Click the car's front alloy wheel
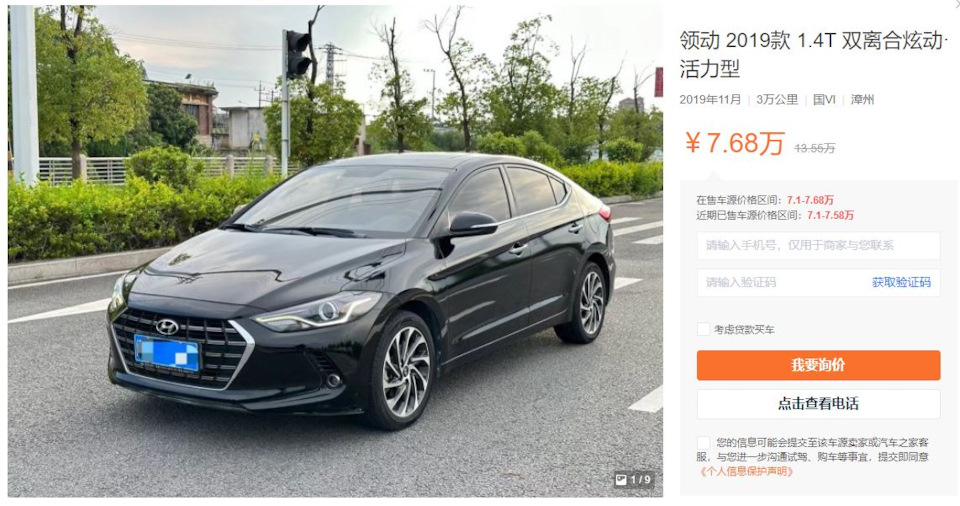The image size is (960, 506). click(x=405, y=371)
